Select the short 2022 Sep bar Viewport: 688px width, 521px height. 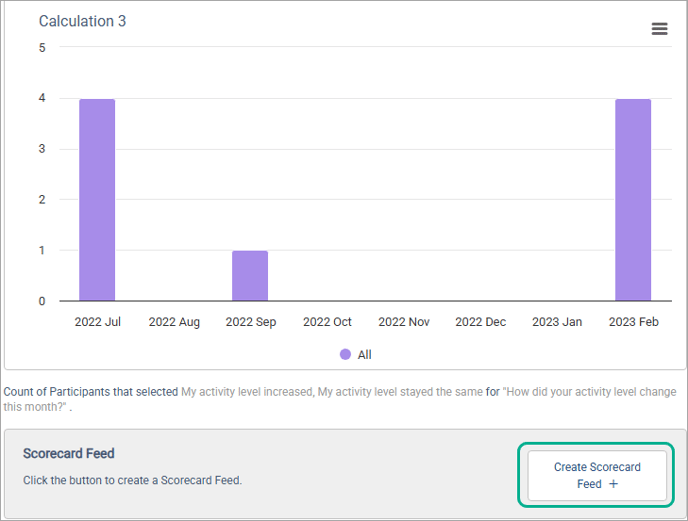250,275
